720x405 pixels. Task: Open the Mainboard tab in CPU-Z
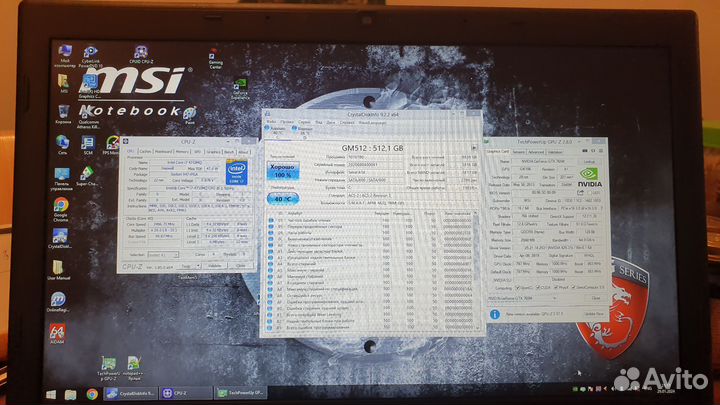point(163,152)
